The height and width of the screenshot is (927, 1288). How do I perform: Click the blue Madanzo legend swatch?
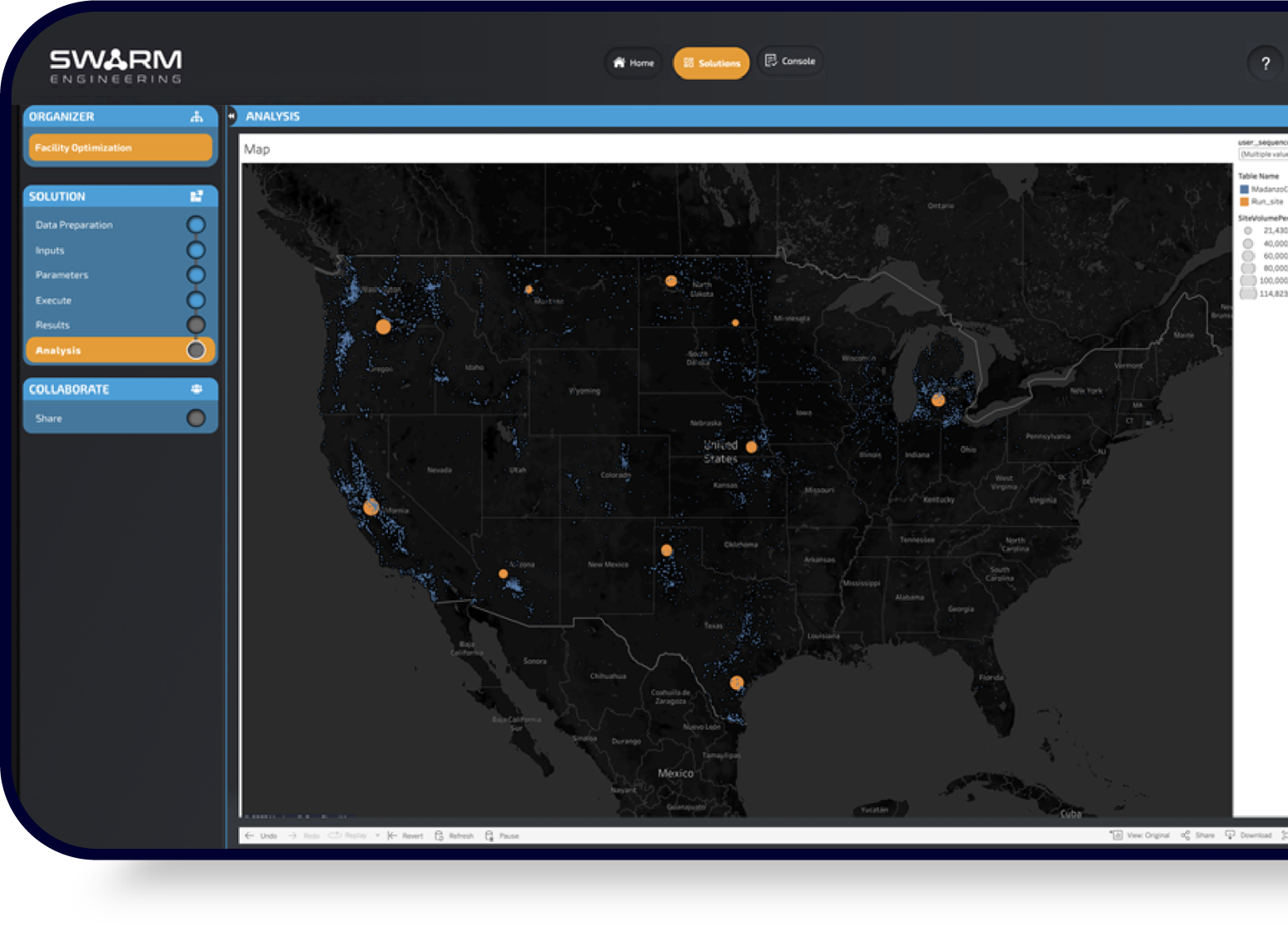1244,189
